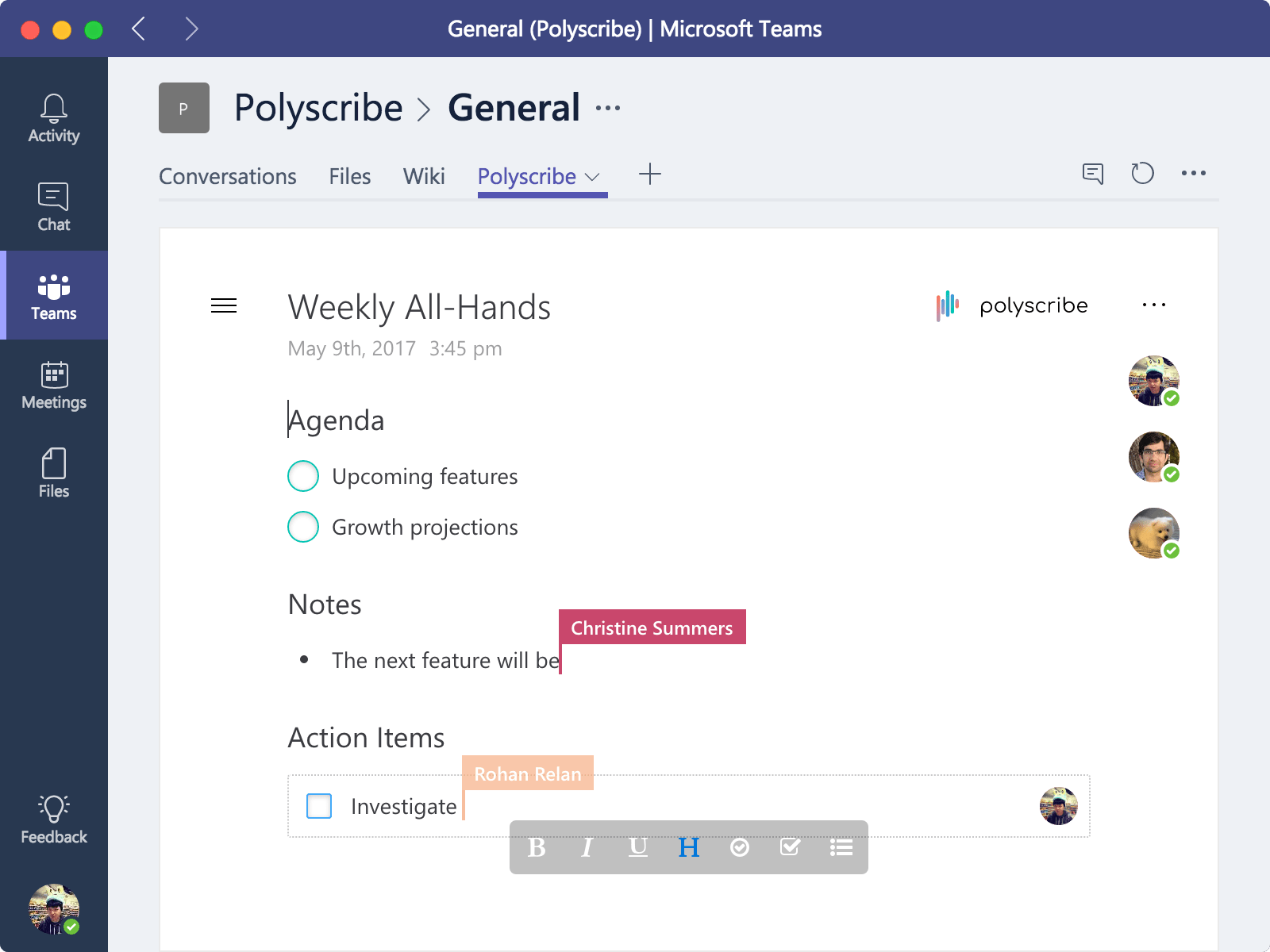
Task: Open the tab conversation speech bubble icon
Action: [1093, 173]
